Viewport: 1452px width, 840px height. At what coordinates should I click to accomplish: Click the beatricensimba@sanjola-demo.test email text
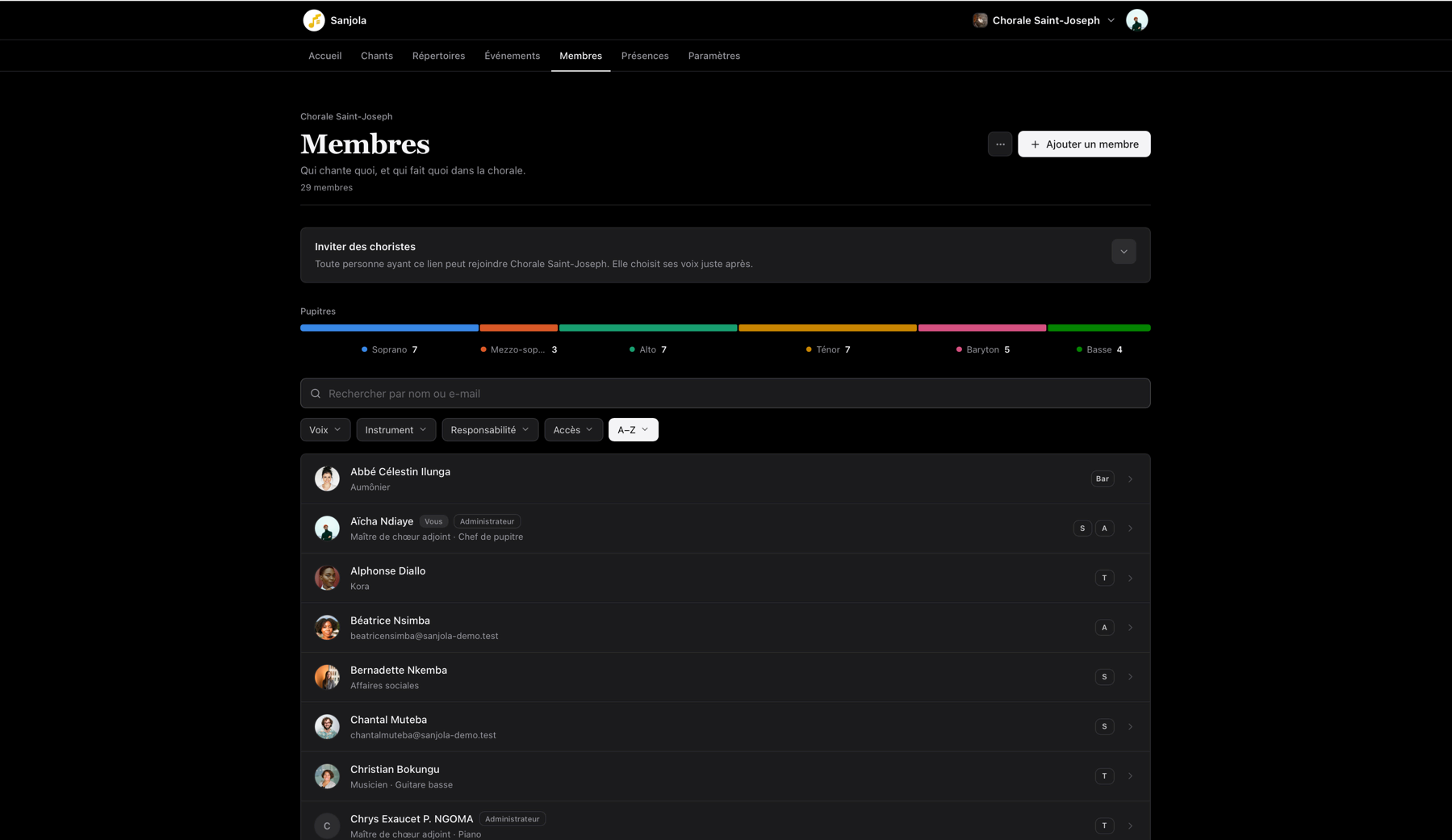(425, 637)
